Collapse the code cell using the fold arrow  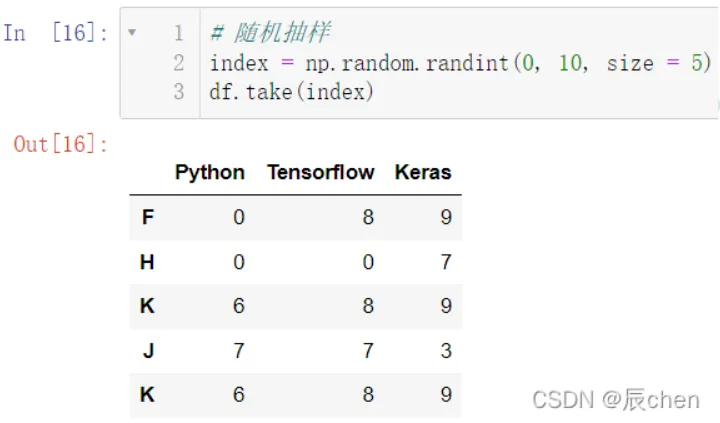[133, 32]
